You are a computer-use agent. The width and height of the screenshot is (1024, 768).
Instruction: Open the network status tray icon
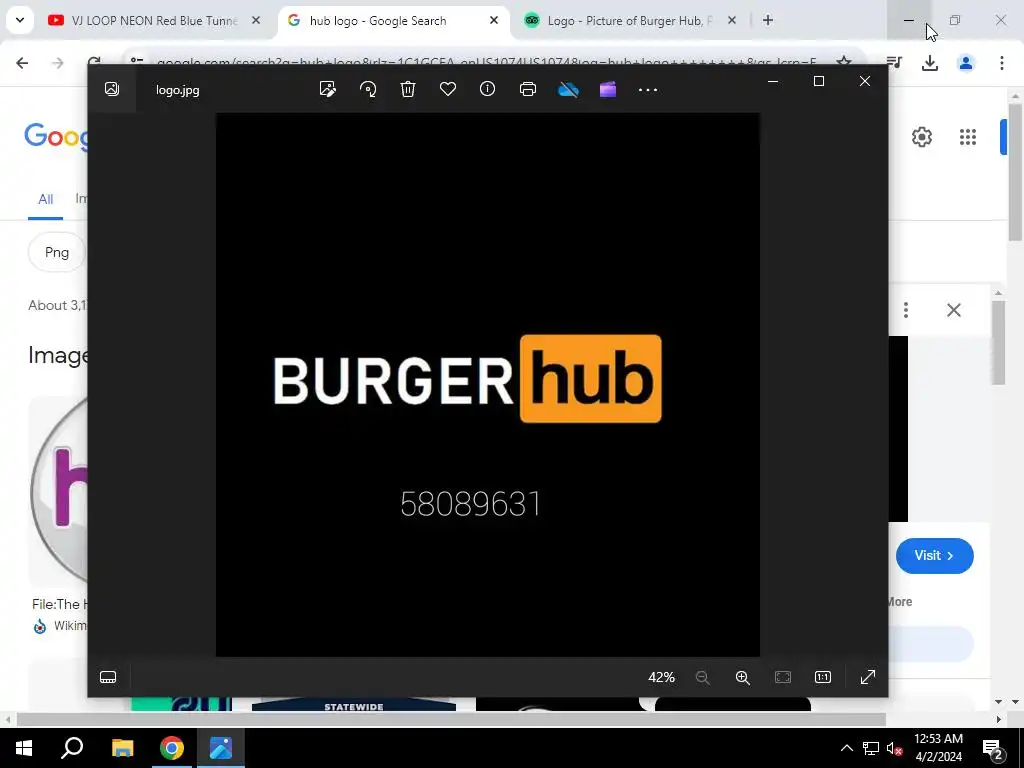(871, 748)
